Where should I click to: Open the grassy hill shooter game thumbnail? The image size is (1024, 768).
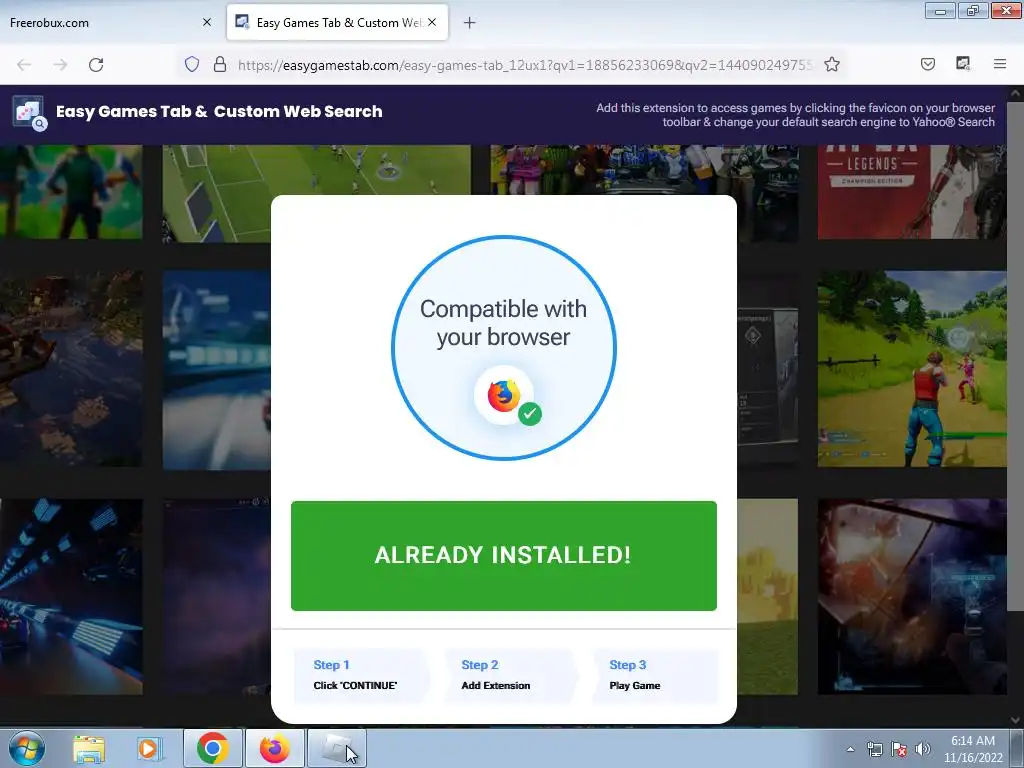[x=912, y=369]
